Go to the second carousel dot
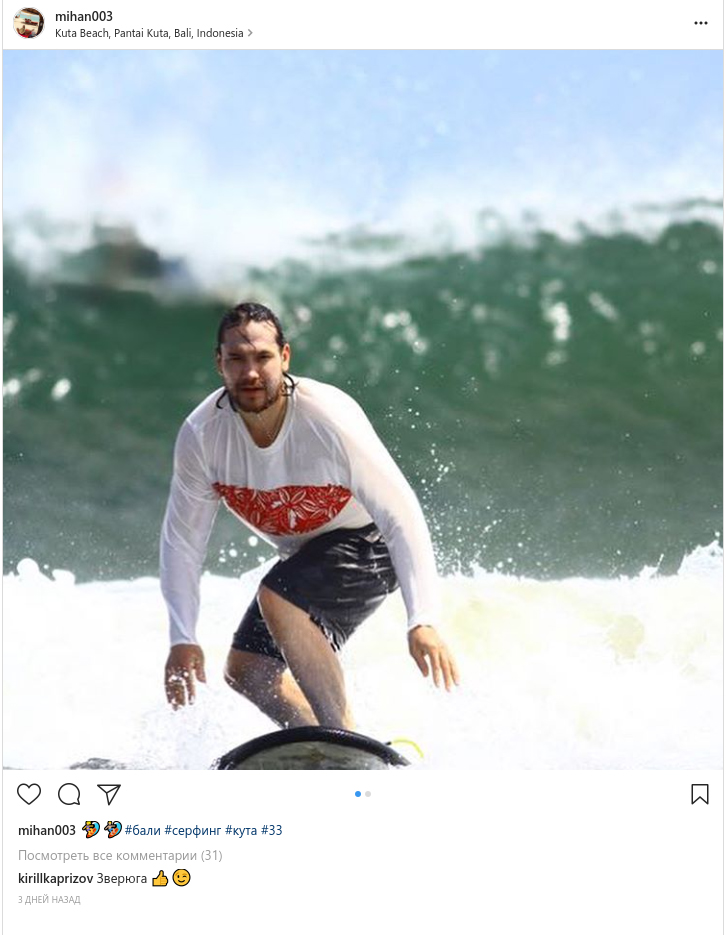The width and height of the screenshot is (726, 935). [x=368, y=794]
